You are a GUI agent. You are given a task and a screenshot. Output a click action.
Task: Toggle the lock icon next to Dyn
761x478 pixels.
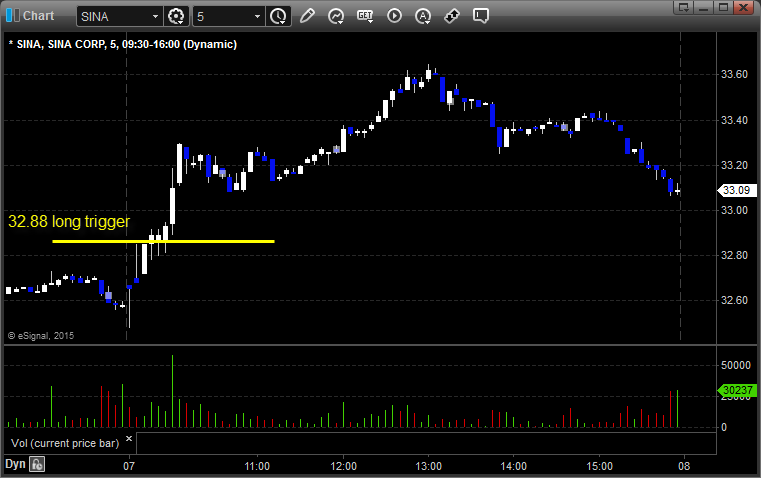[x=37, y=464]
